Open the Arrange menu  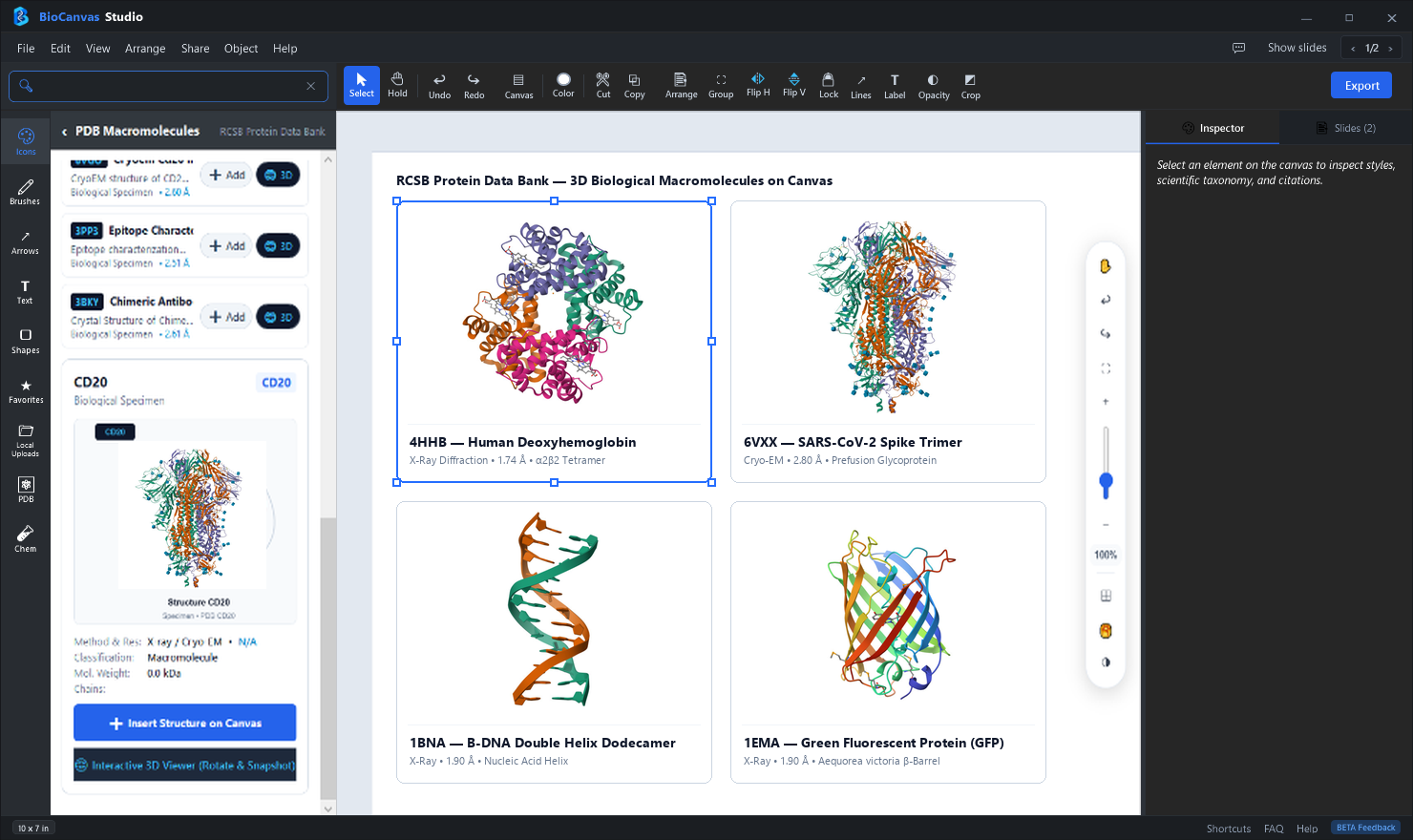(x=145, y=49)
